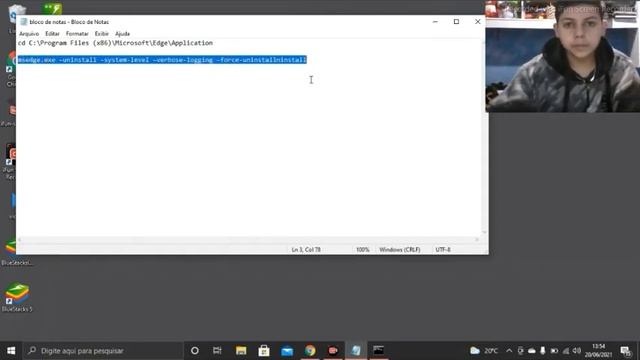640x360 pixels.
Task: Show hidden system tray icons
Action: point(509,351)
